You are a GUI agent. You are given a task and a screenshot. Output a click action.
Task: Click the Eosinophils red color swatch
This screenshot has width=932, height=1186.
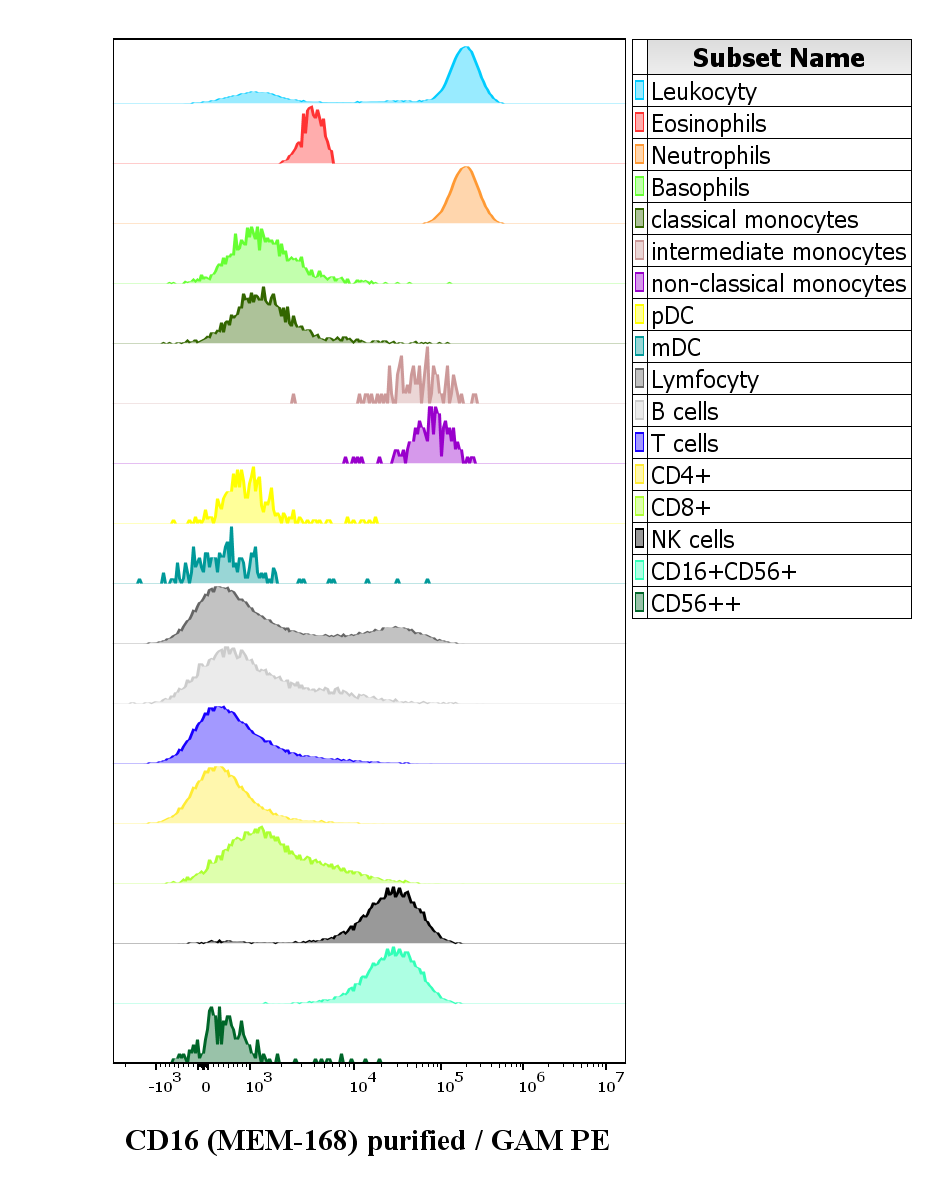pos(640,123)
